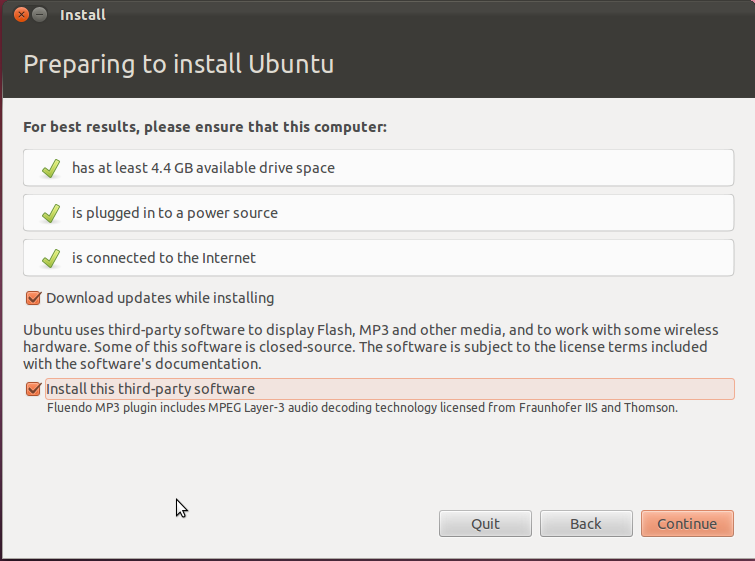Select the Install this third-party software label
Image resolution: width=755 pixels, height=561 pixels.
tap(150, 389)
